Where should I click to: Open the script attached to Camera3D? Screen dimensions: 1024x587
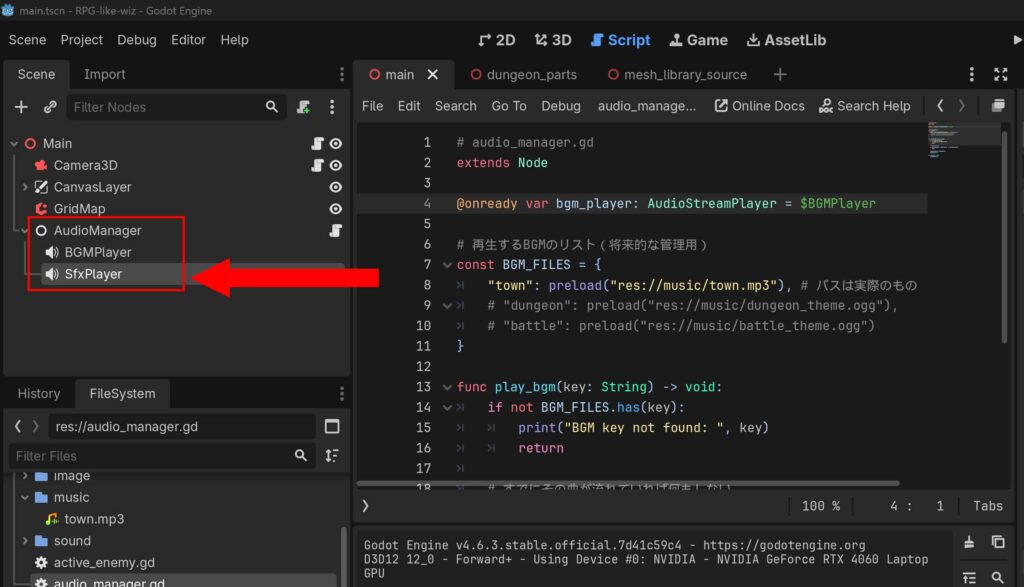click(317, 165)
